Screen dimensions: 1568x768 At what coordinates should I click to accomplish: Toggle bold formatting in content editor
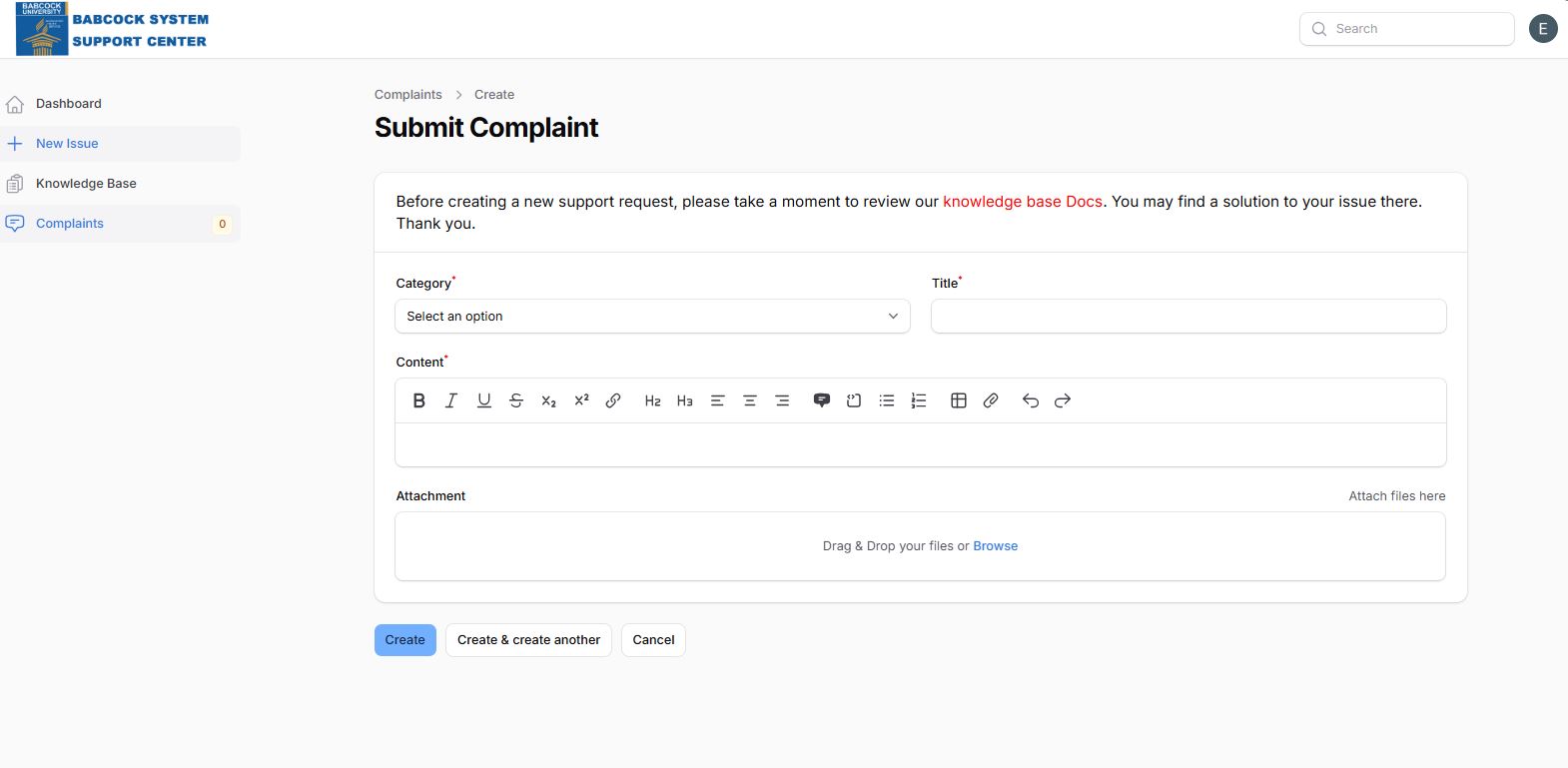click(419, 400)
